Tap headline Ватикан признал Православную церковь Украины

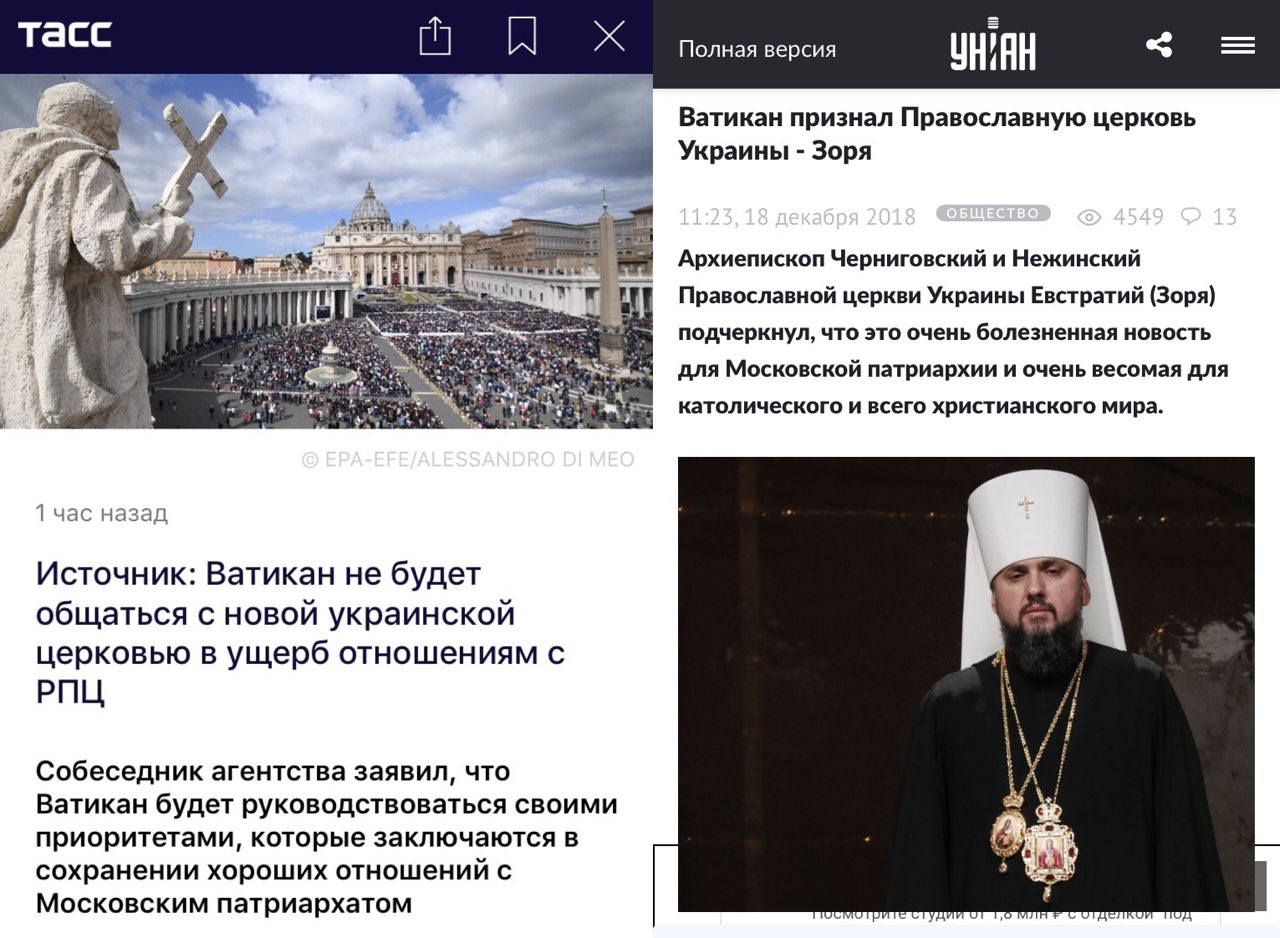click(937, 134)
